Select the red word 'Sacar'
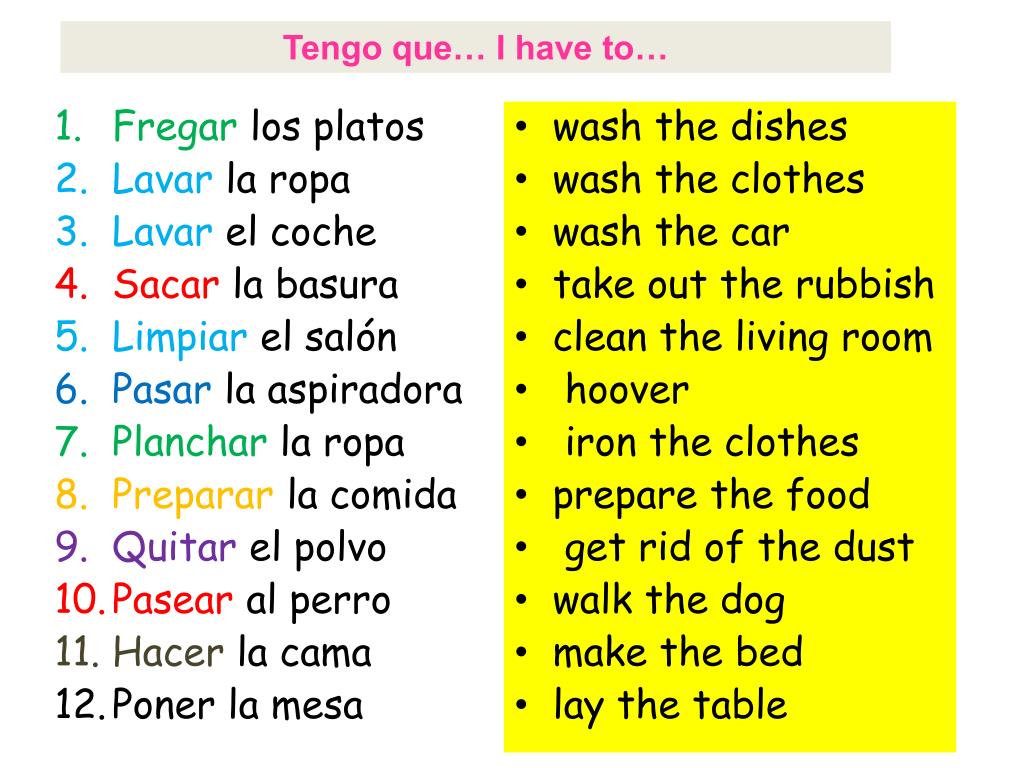1024x768 pixels. point(166,285)
